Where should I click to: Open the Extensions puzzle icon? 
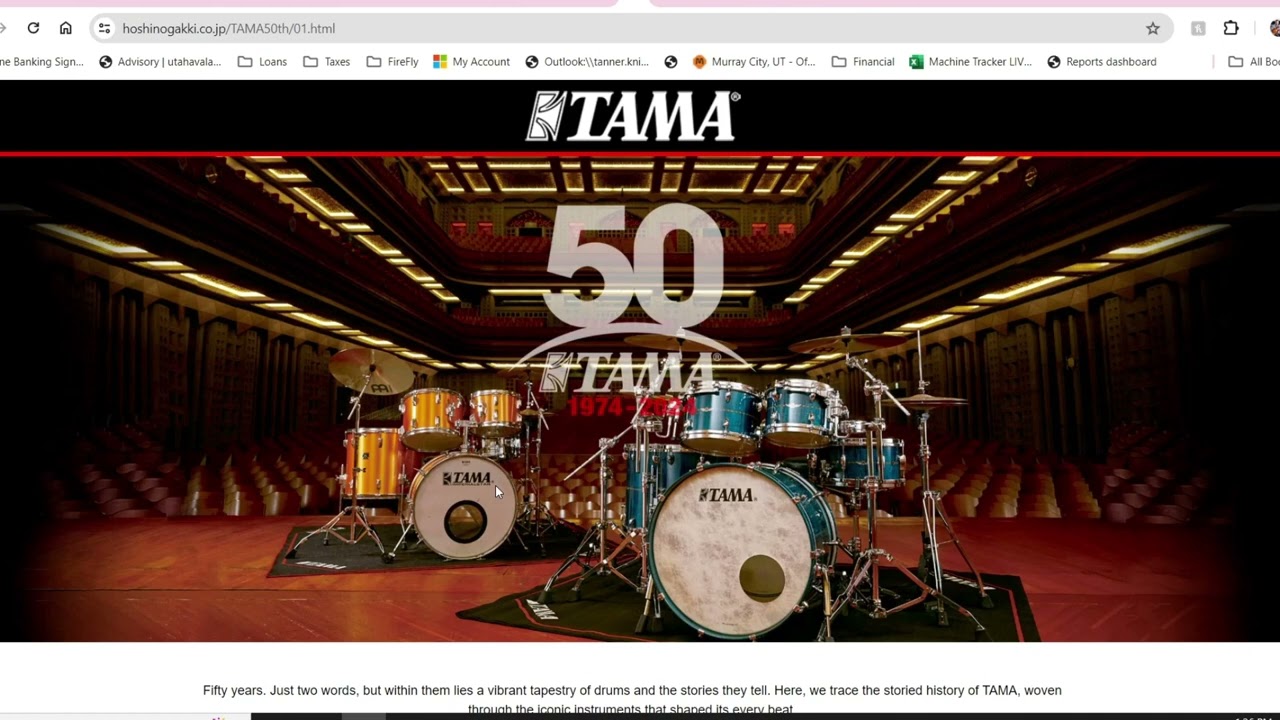coord(1231,28)
